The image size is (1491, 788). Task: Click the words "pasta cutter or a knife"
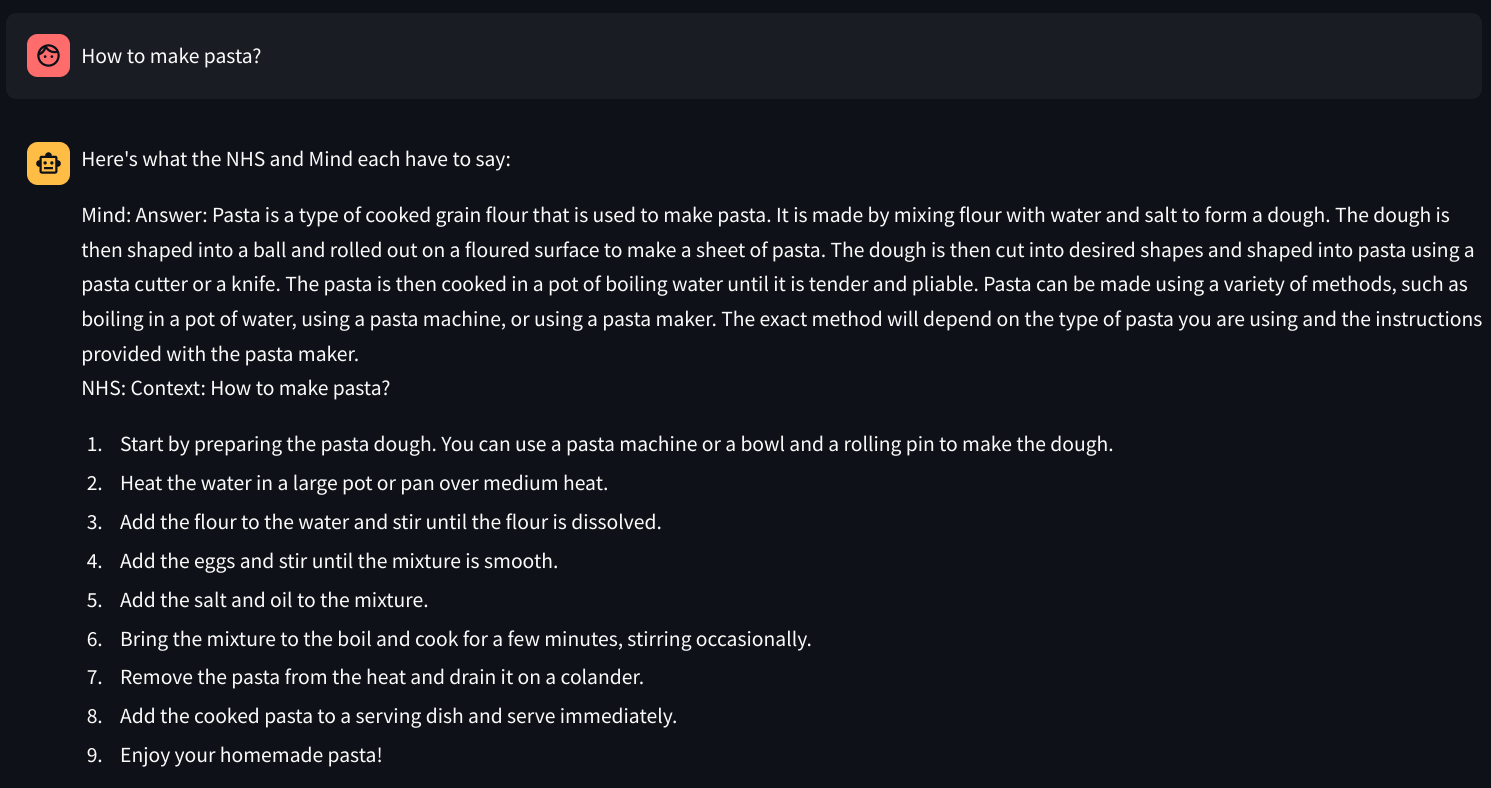[x=180, y=284]
